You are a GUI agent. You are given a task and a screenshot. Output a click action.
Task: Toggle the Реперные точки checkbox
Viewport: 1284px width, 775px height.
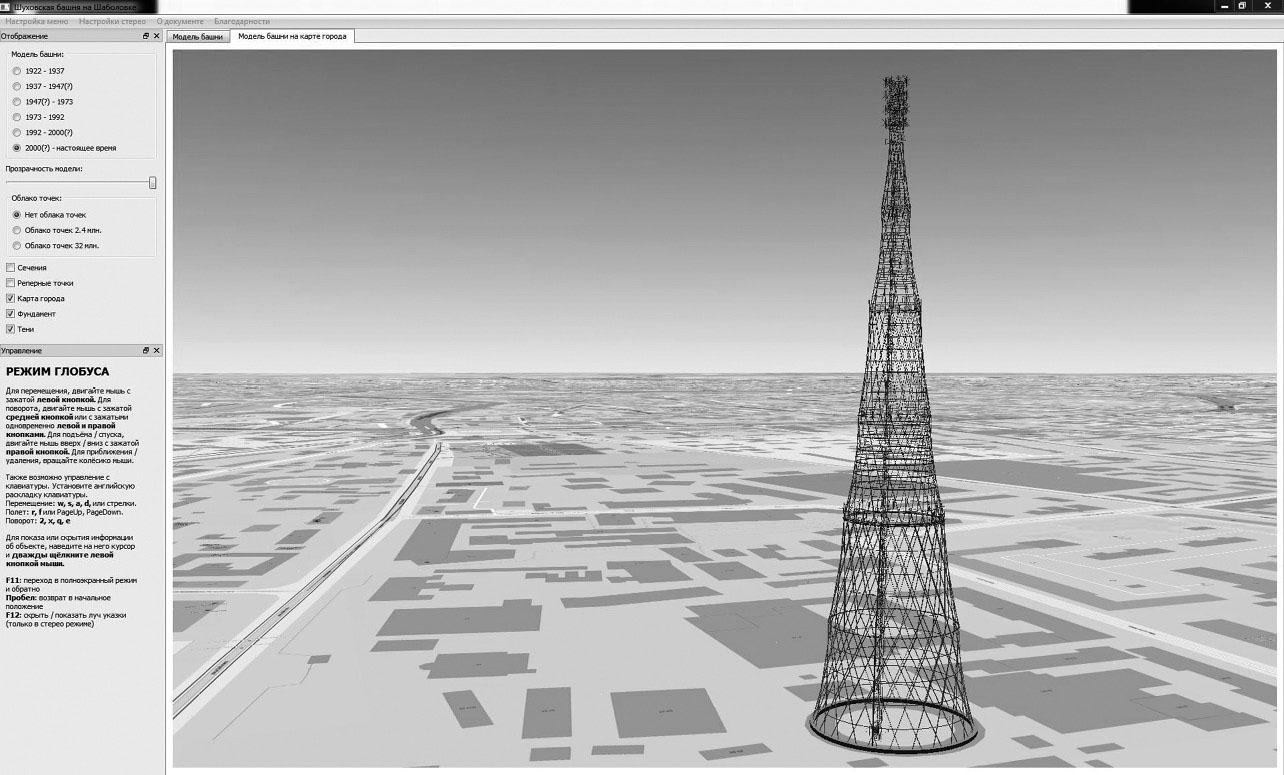[10, 283]
